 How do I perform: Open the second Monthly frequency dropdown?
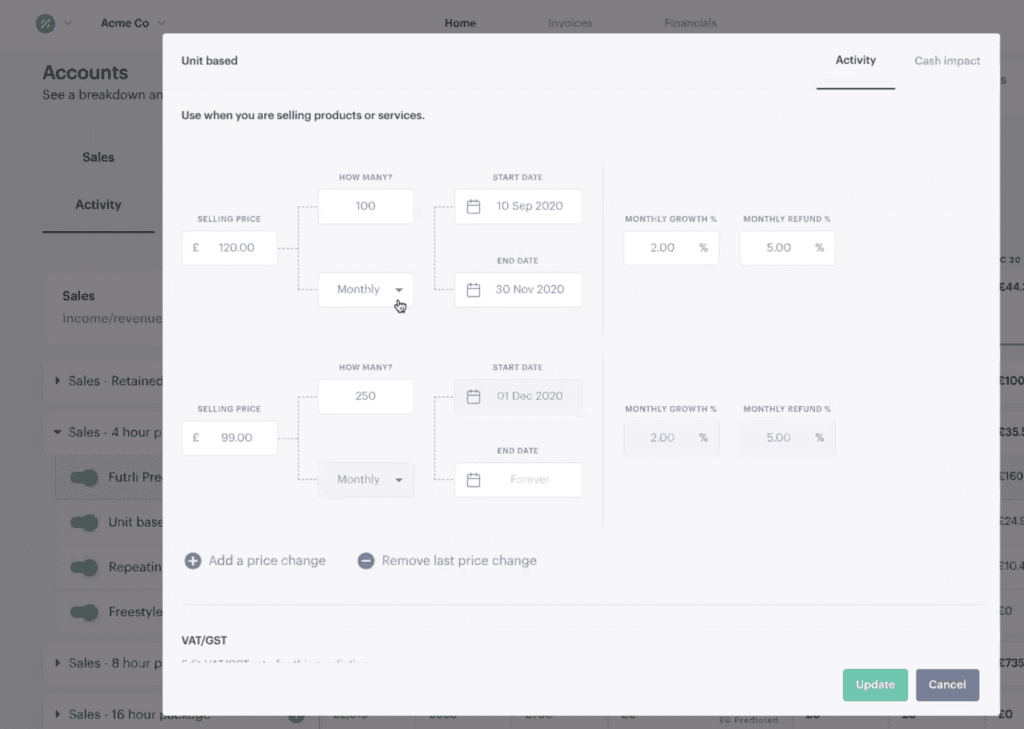(x=366, y=479)
